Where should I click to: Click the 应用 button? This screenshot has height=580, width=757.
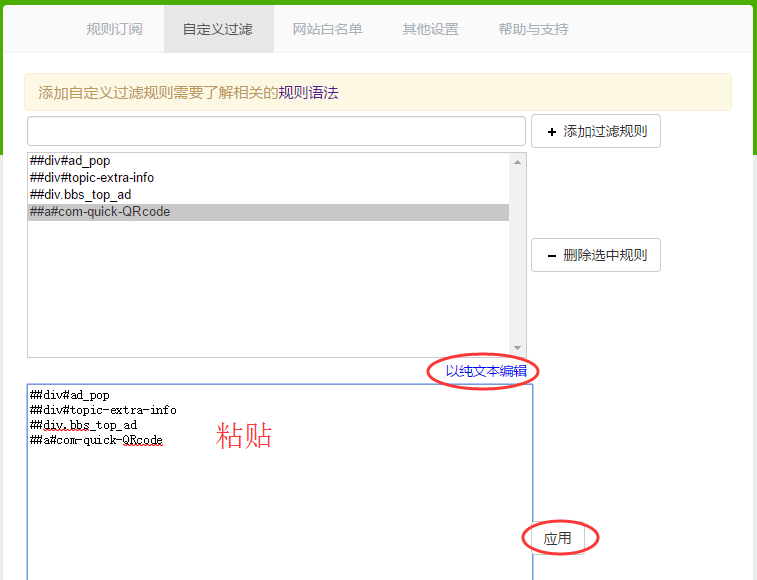[558, 538]
